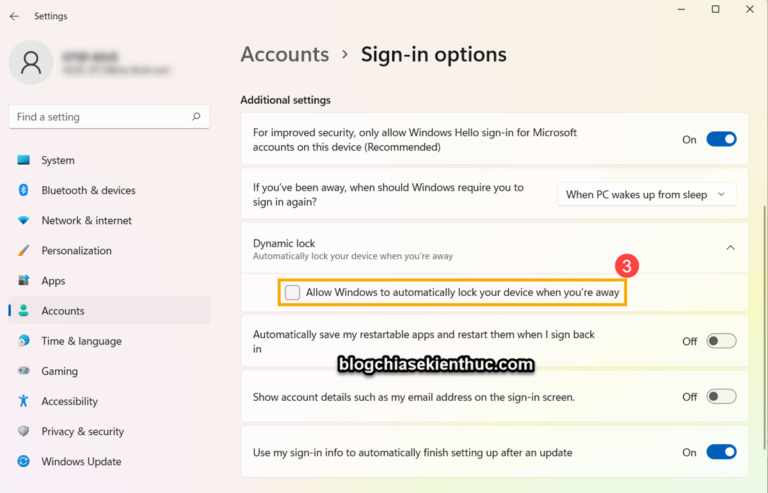Screen dimensions: 768x493
Task: Select Windows Update in sidebar
Action: point(109,461)
